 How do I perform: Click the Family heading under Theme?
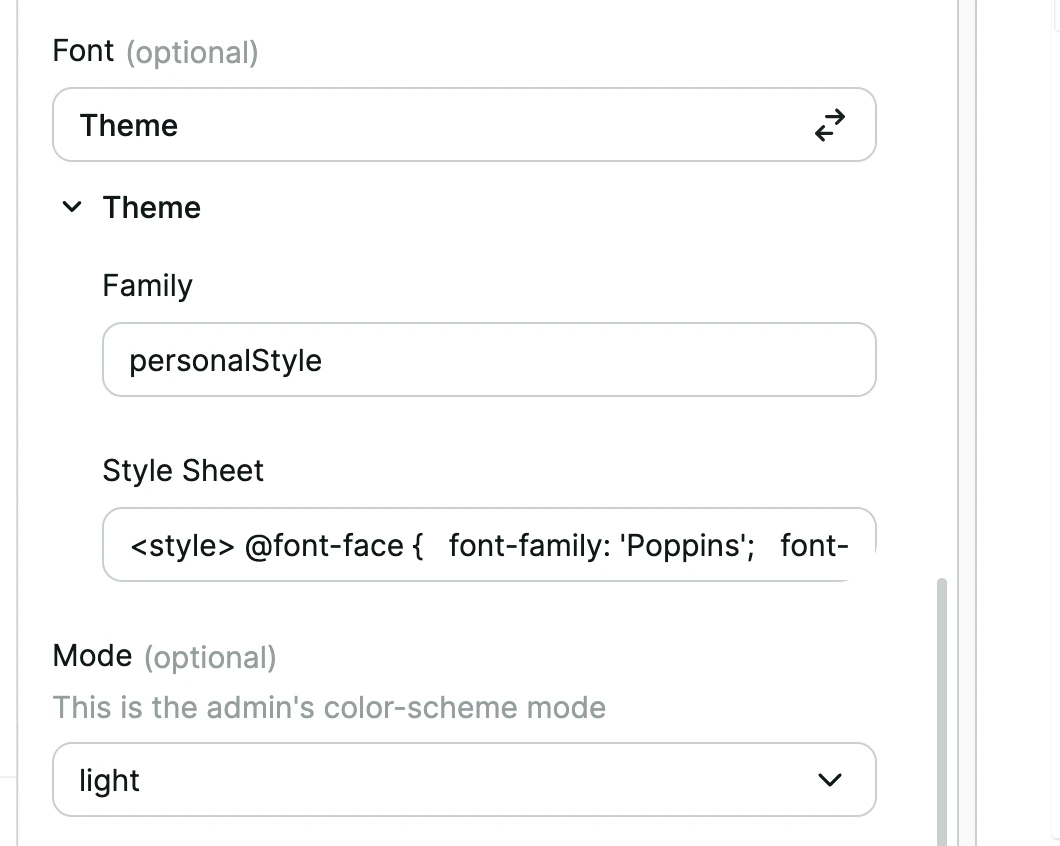147,285
